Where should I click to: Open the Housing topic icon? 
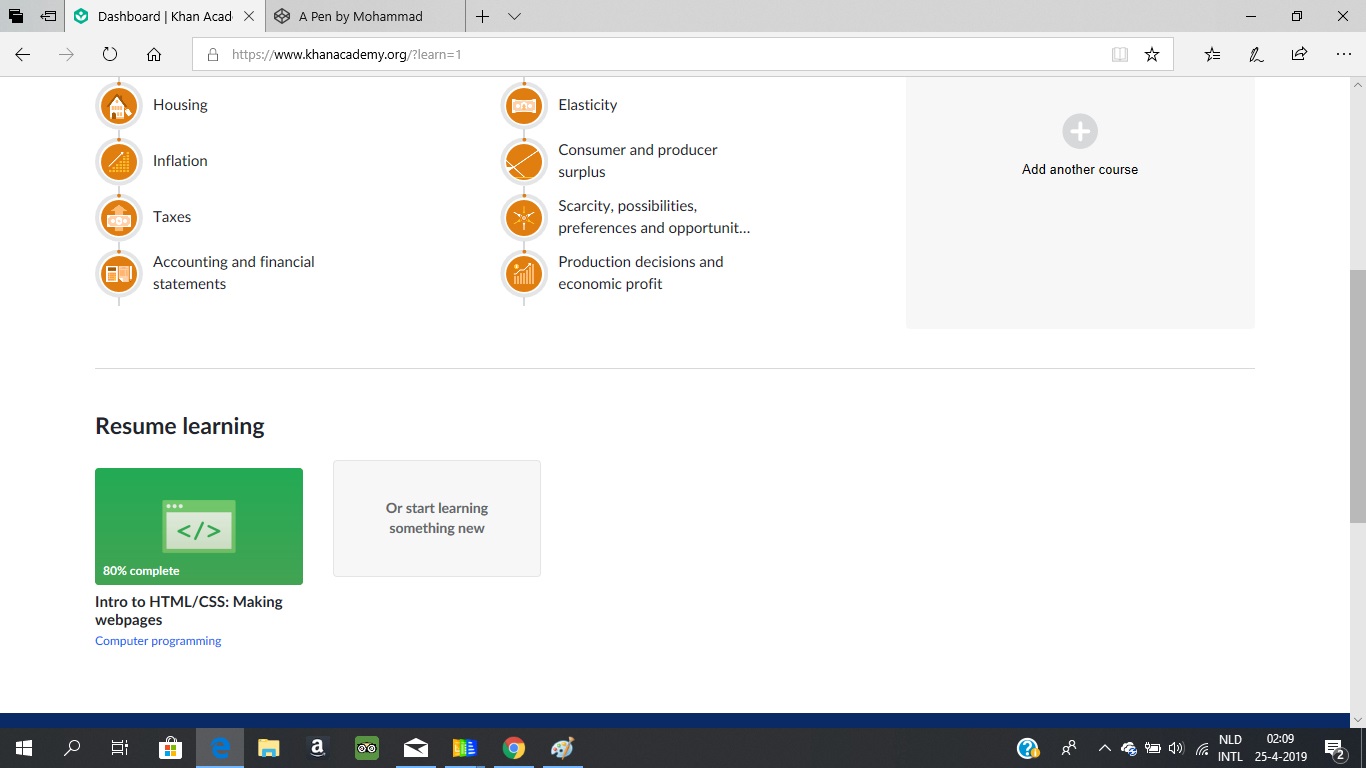click(x=119, y=105)
